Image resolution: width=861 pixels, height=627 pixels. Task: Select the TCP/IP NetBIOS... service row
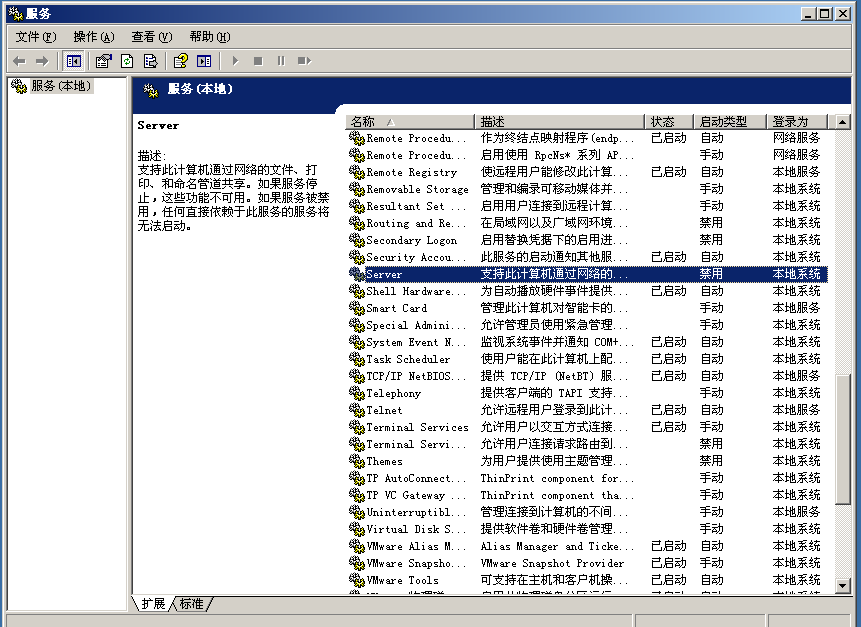pyautogui.click(x=587, y=376)
